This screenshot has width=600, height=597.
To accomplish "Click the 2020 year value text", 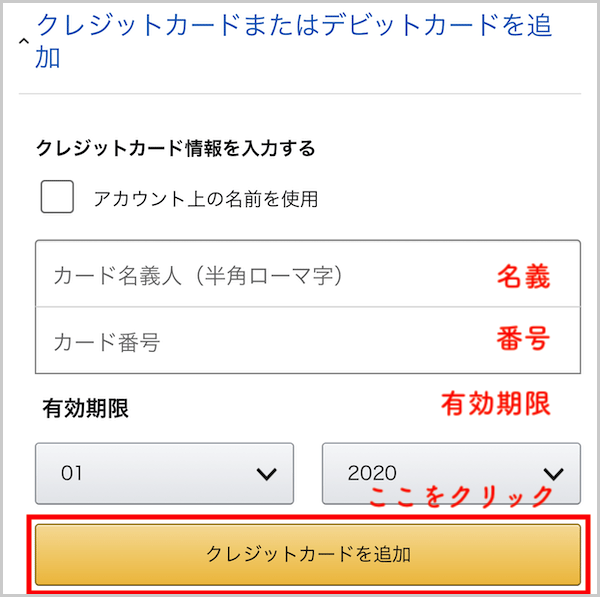I will [372, 473].
